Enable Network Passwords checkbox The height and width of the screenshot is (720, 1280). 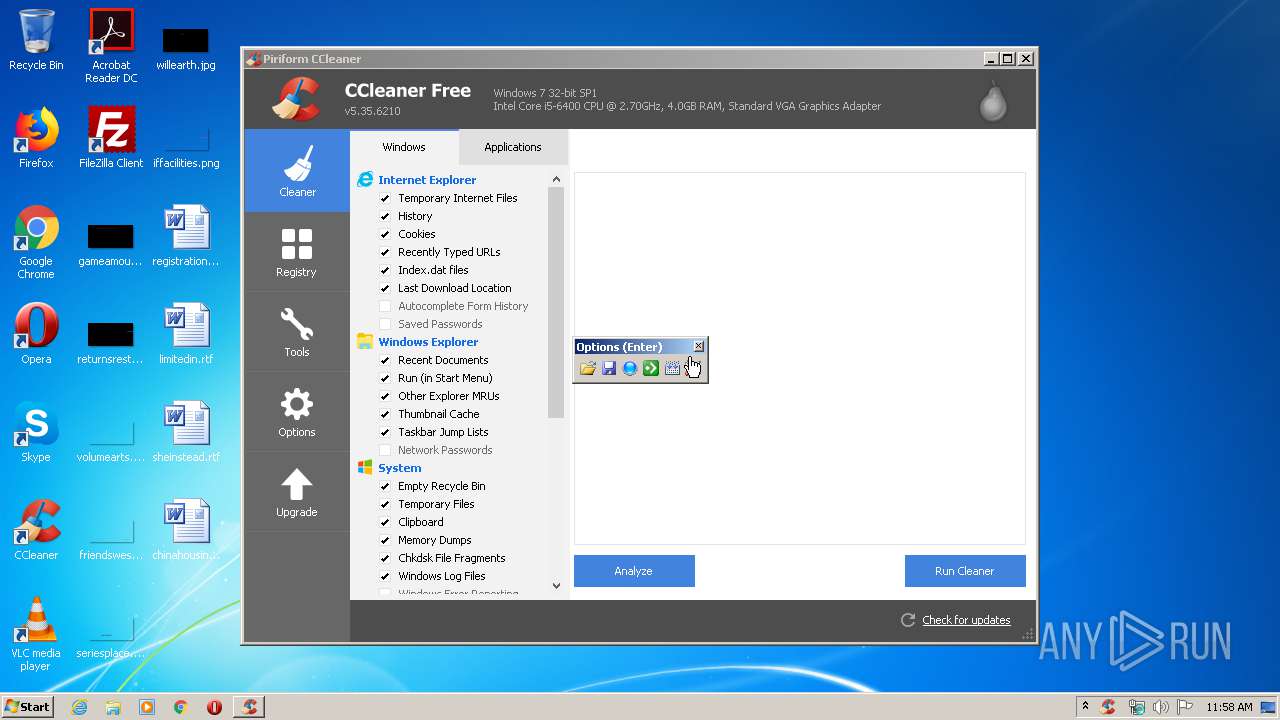click(385, 450)
